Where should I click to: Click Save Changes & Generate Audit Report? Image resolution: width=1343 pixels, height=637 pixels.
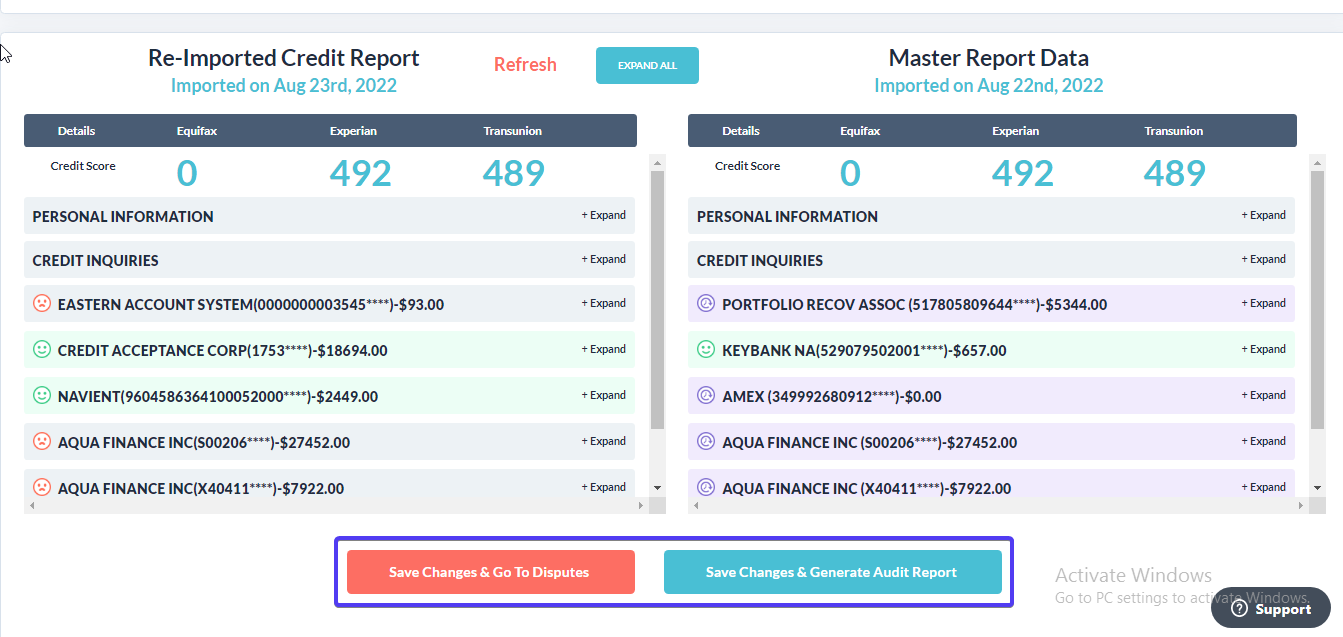click(x=832, y=572)
